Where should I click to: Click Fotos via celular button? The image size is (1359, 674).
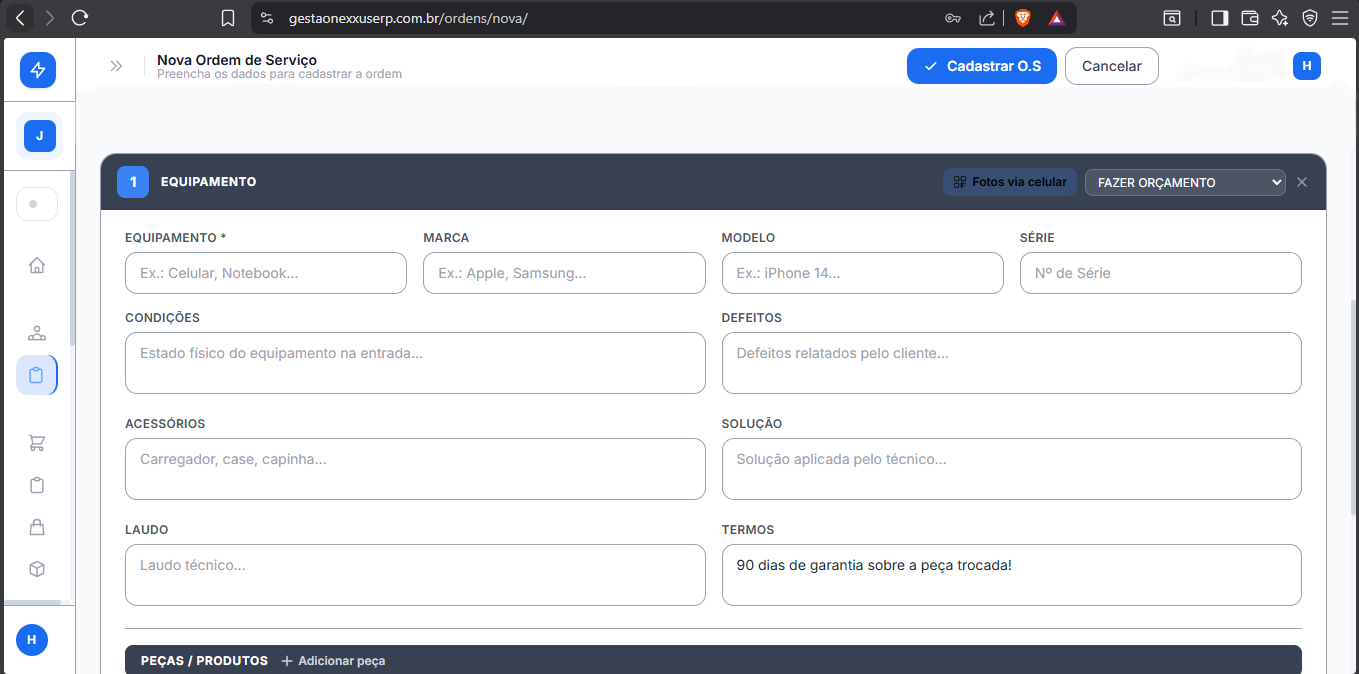pyautogui.click(x=1010, y=182)
